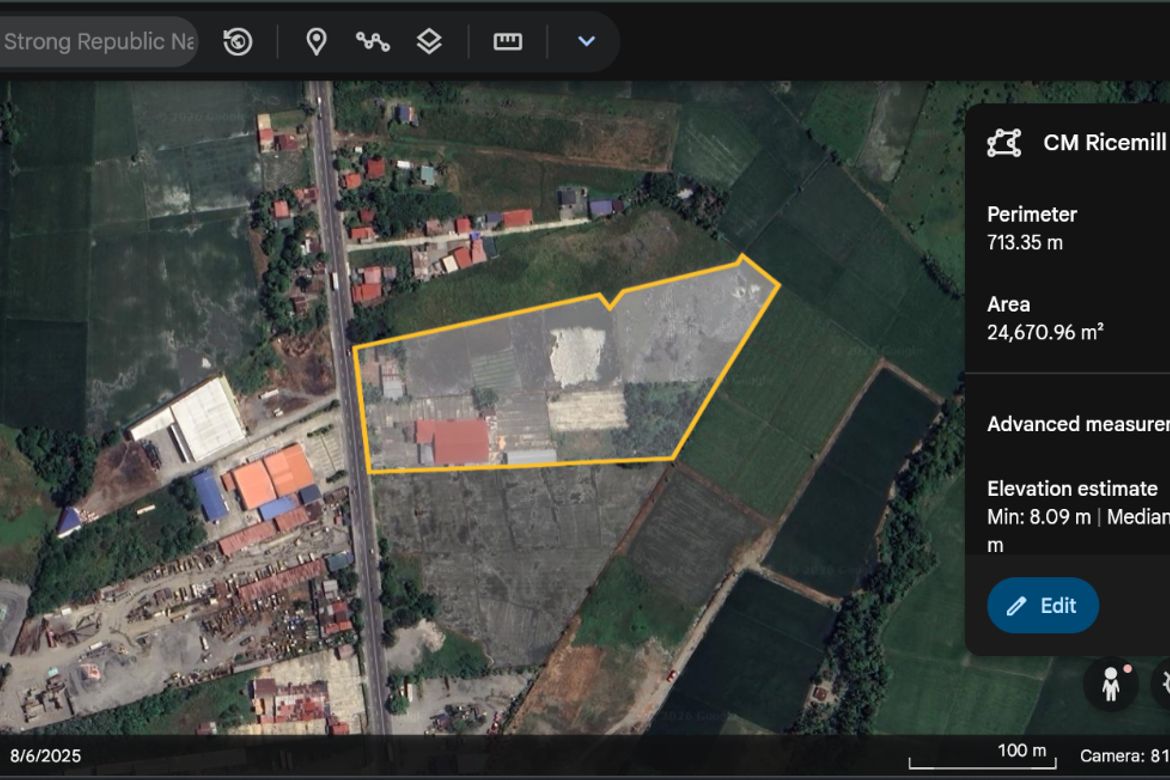
Task: Click the Advanced measurements heading
Action: (x=1077, y=424)
